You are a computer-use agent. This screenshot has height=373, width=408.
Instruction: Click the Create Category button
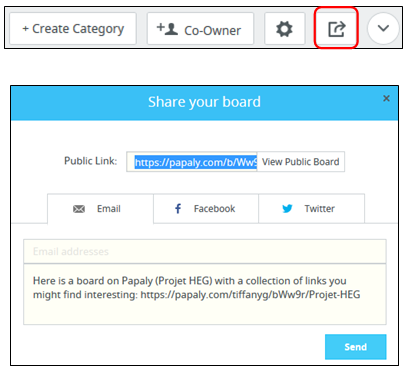(x=73, y=29)
